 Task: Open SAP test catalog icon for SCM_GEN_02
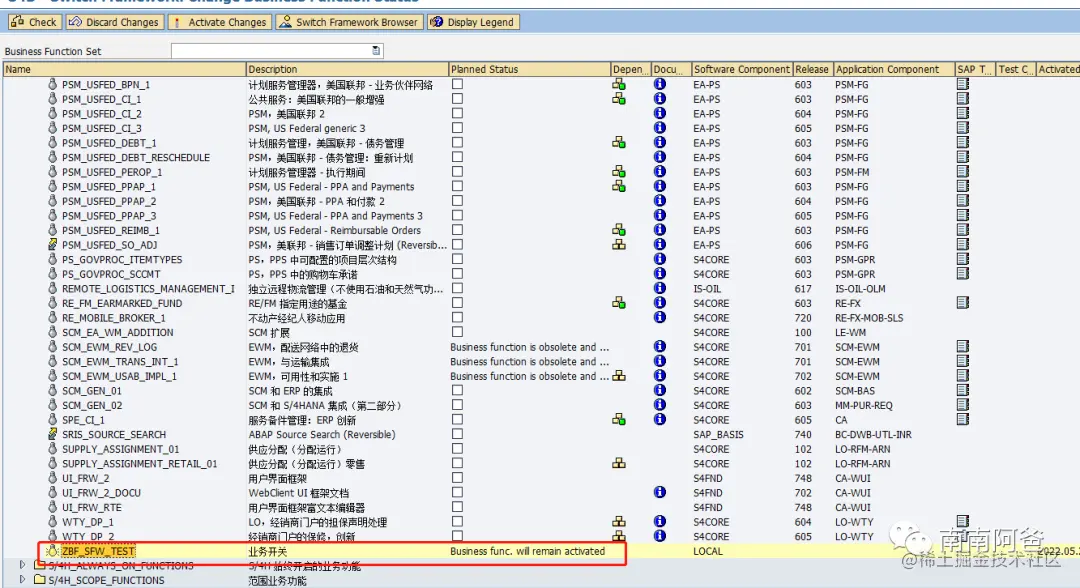963,405
